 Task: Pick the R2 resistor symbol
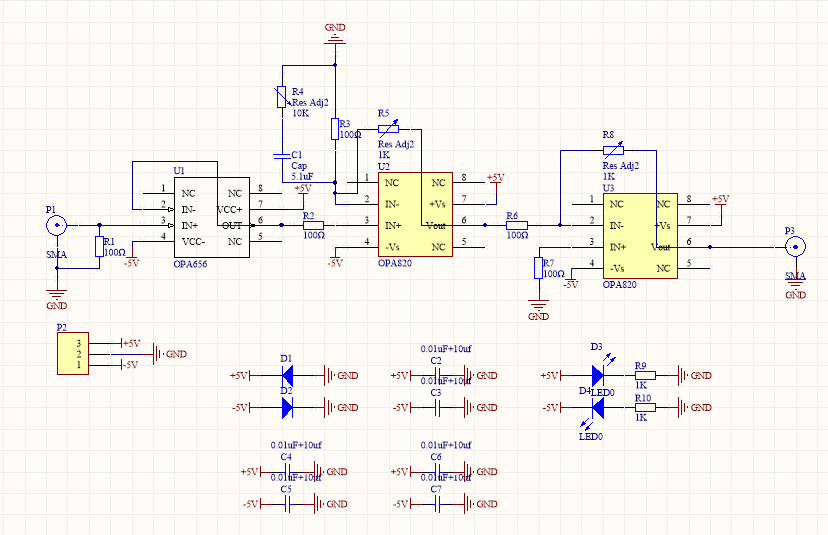[313, 226]
